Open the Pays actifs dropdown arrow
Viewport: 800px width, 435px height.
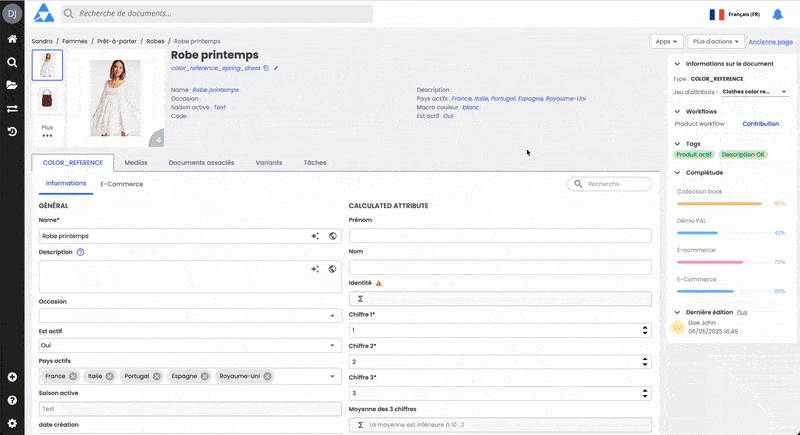coord(332,376)
